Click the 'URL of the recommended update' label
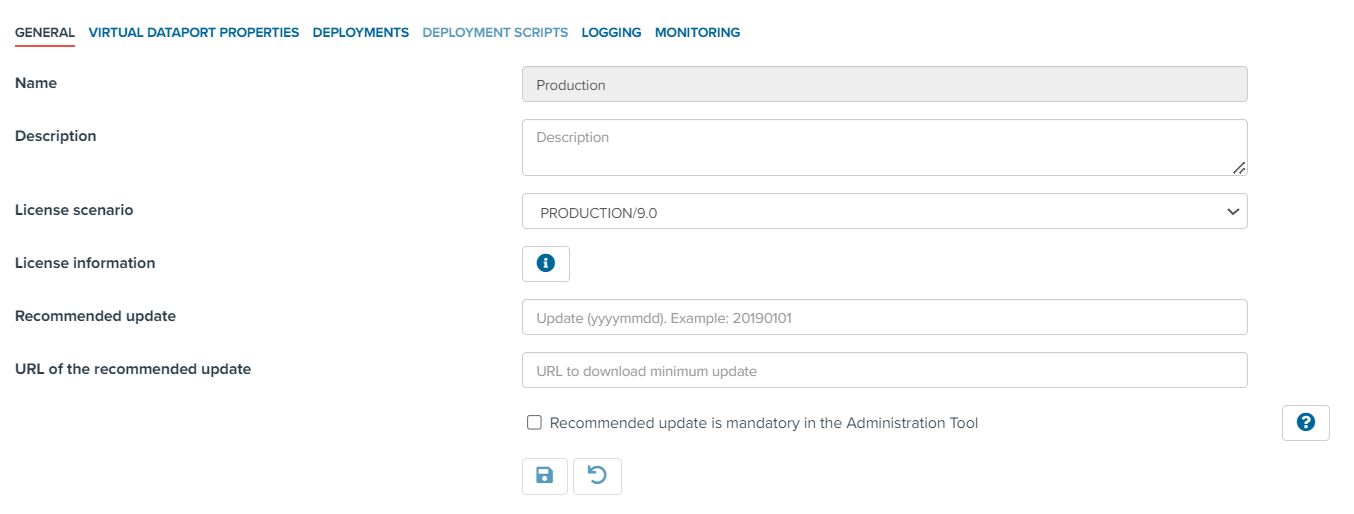 [133, 369]
